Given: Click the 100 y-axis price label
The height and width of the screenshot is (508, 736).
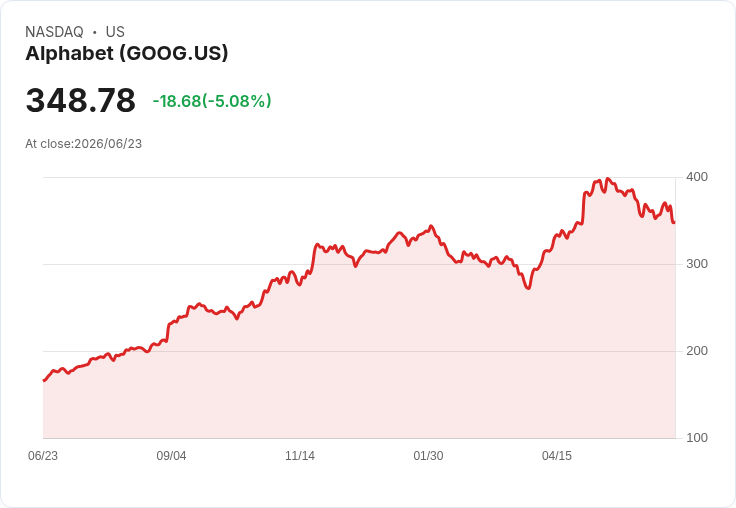Looking at the screenshot, I should click(697, 438).
